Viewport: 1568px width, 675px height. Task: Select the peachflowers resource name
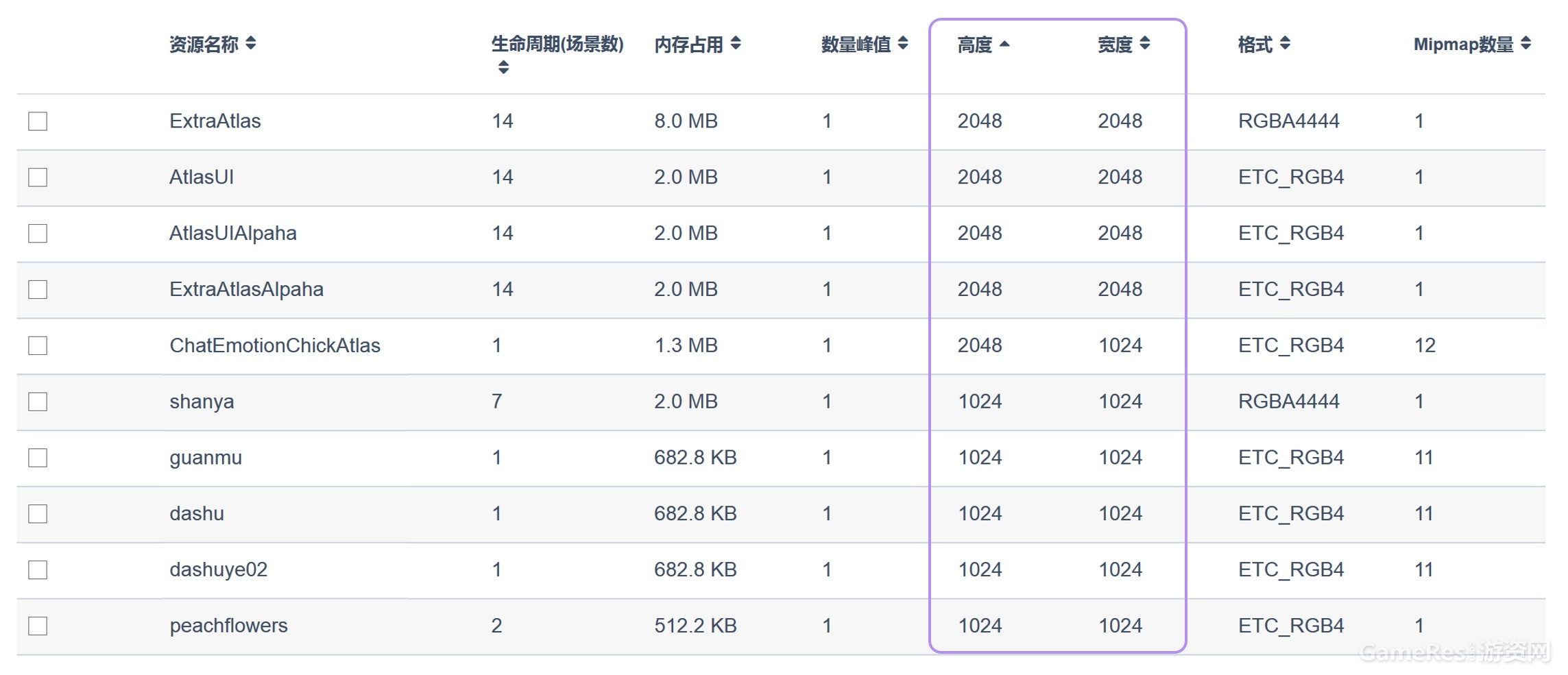[228, 626]
